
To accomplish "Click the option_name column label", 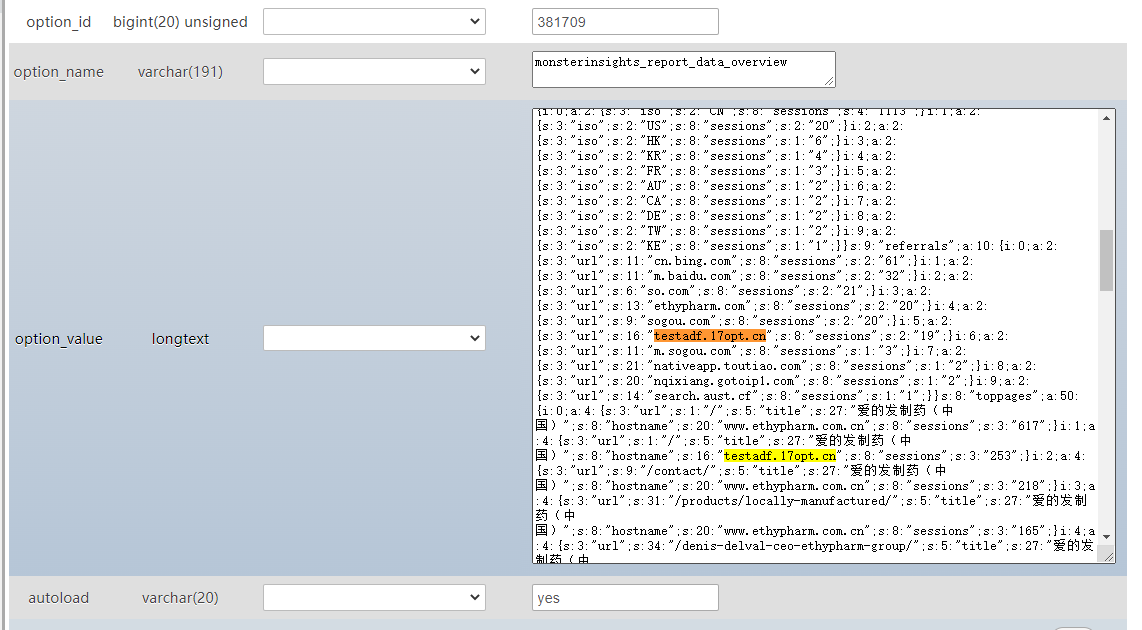I will [x=59, y=72].
